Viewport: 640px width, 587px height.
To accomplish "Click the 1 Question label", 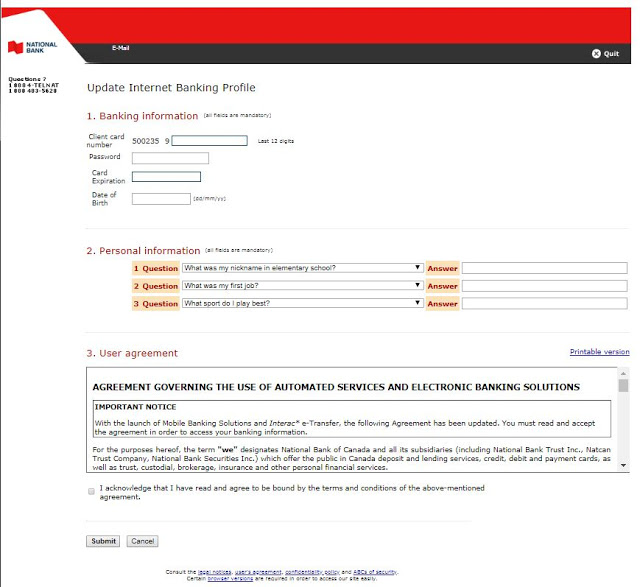I will (156, 269).
